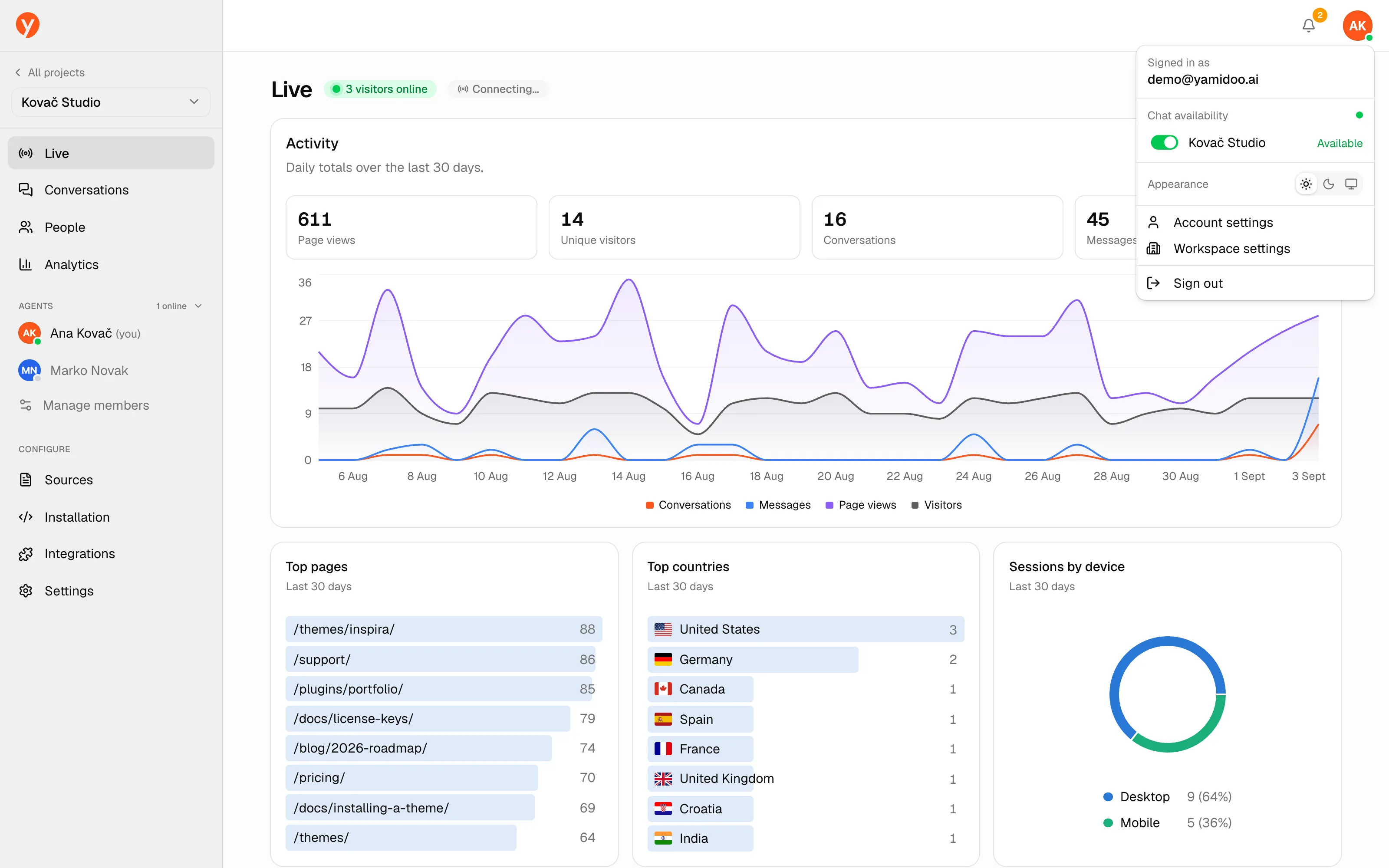Toggle Conversations series in chart legend
This screenshot has height=868, width=1389.
click(x=688, y=505)
